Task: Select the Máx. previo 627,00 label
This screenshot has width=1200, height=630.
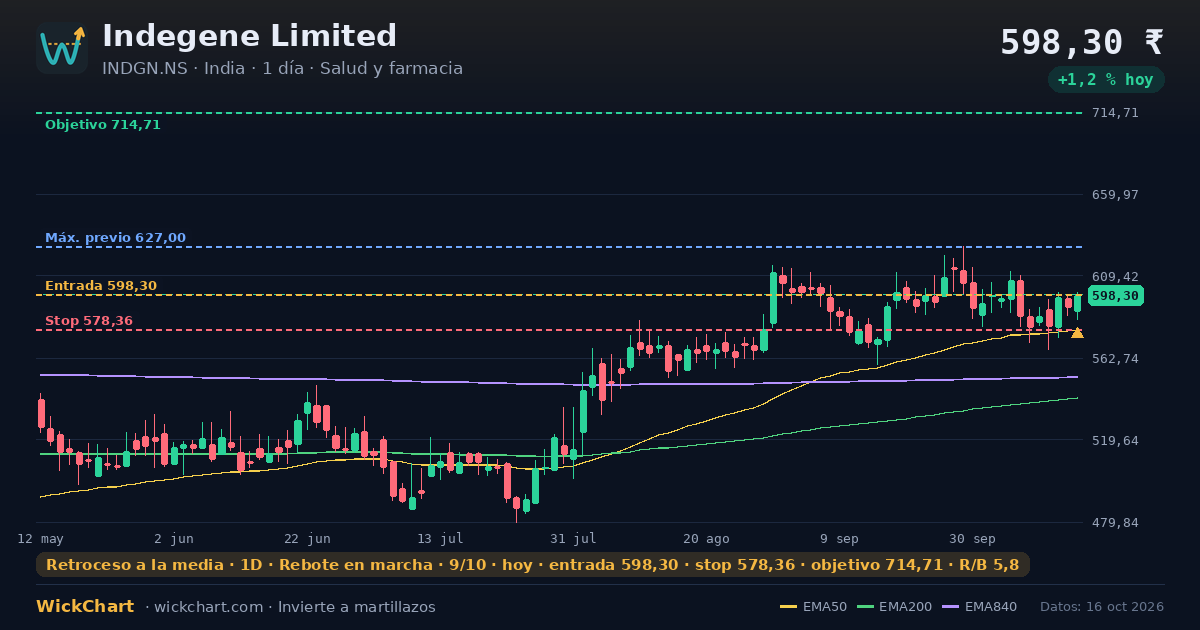Action: [115, 238]
